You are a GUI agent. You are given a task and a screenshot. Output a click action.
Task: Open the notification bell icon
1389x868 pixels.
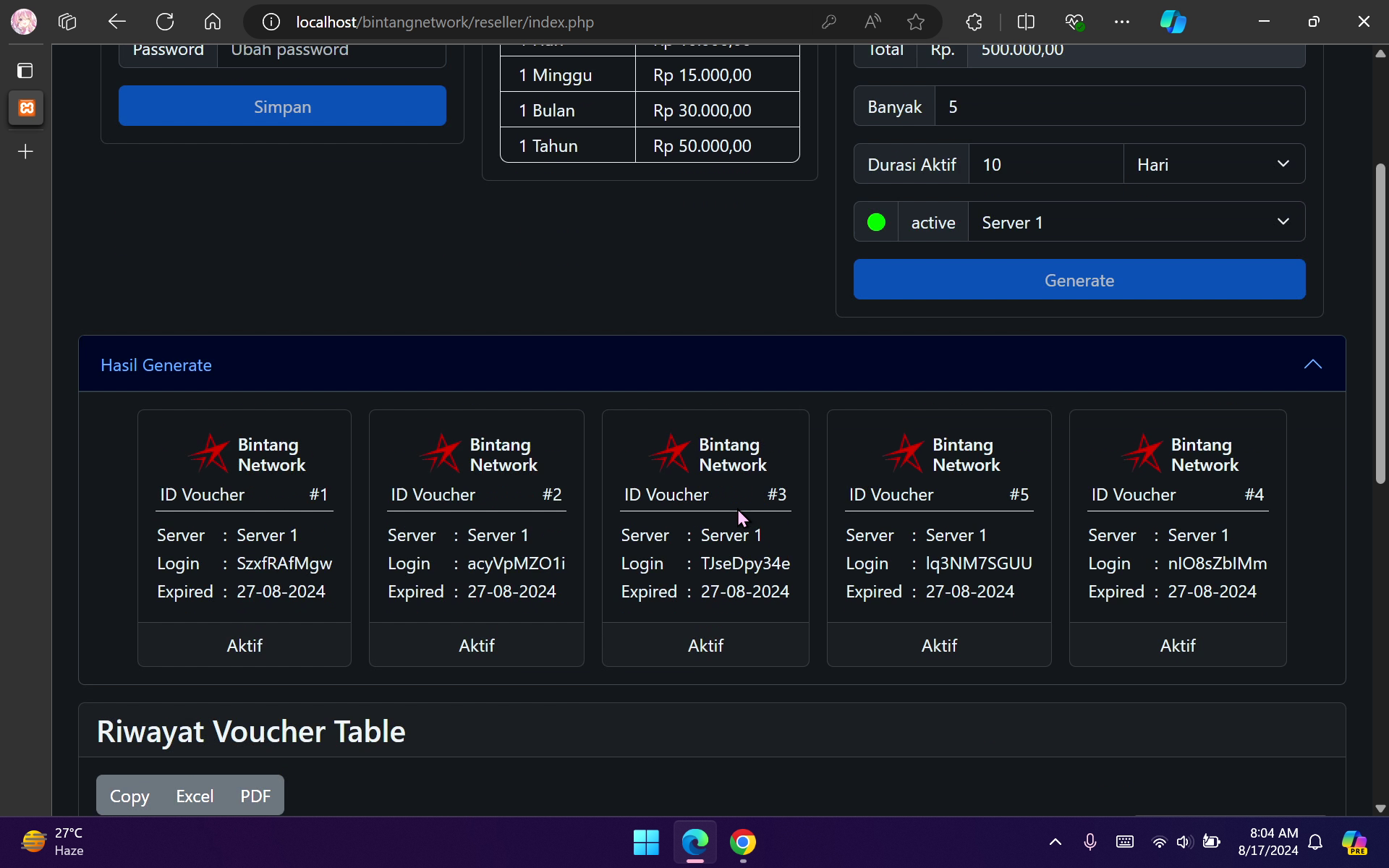(1316, 842)
